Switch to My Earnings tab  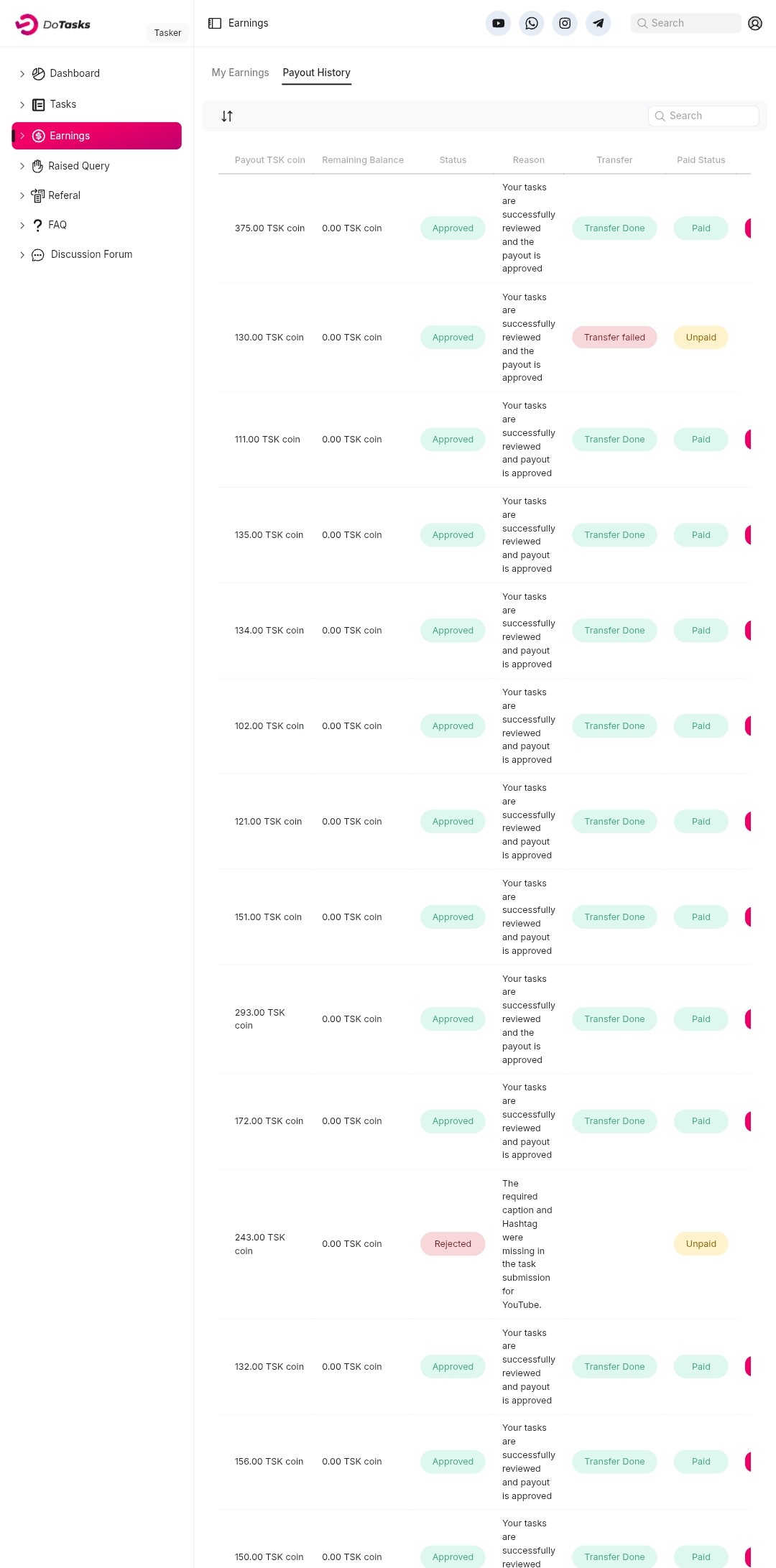click(x=240, y=73)
